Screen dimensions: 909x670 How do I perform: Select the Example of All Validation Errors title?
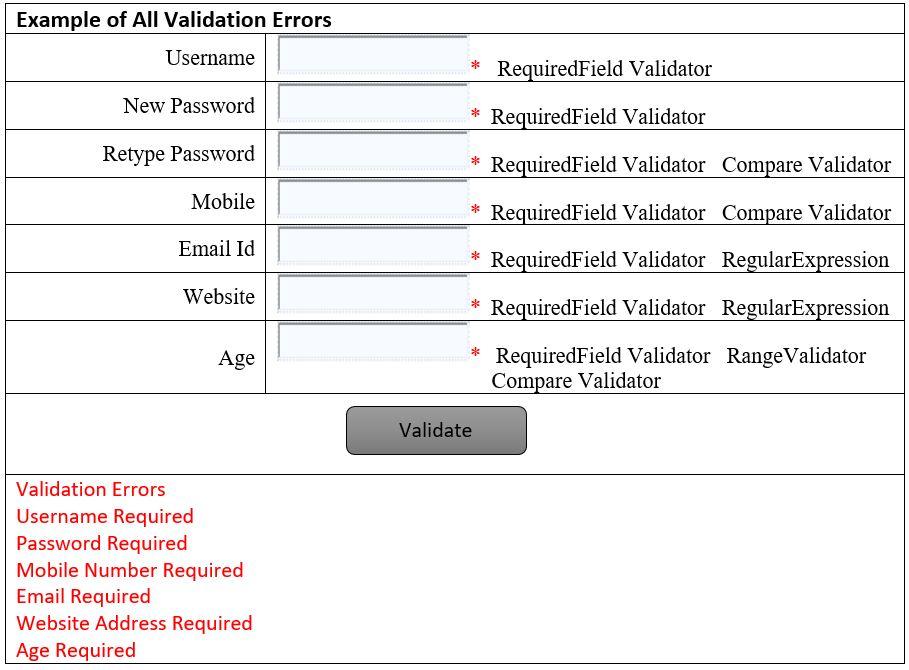[x=175, y=19]
